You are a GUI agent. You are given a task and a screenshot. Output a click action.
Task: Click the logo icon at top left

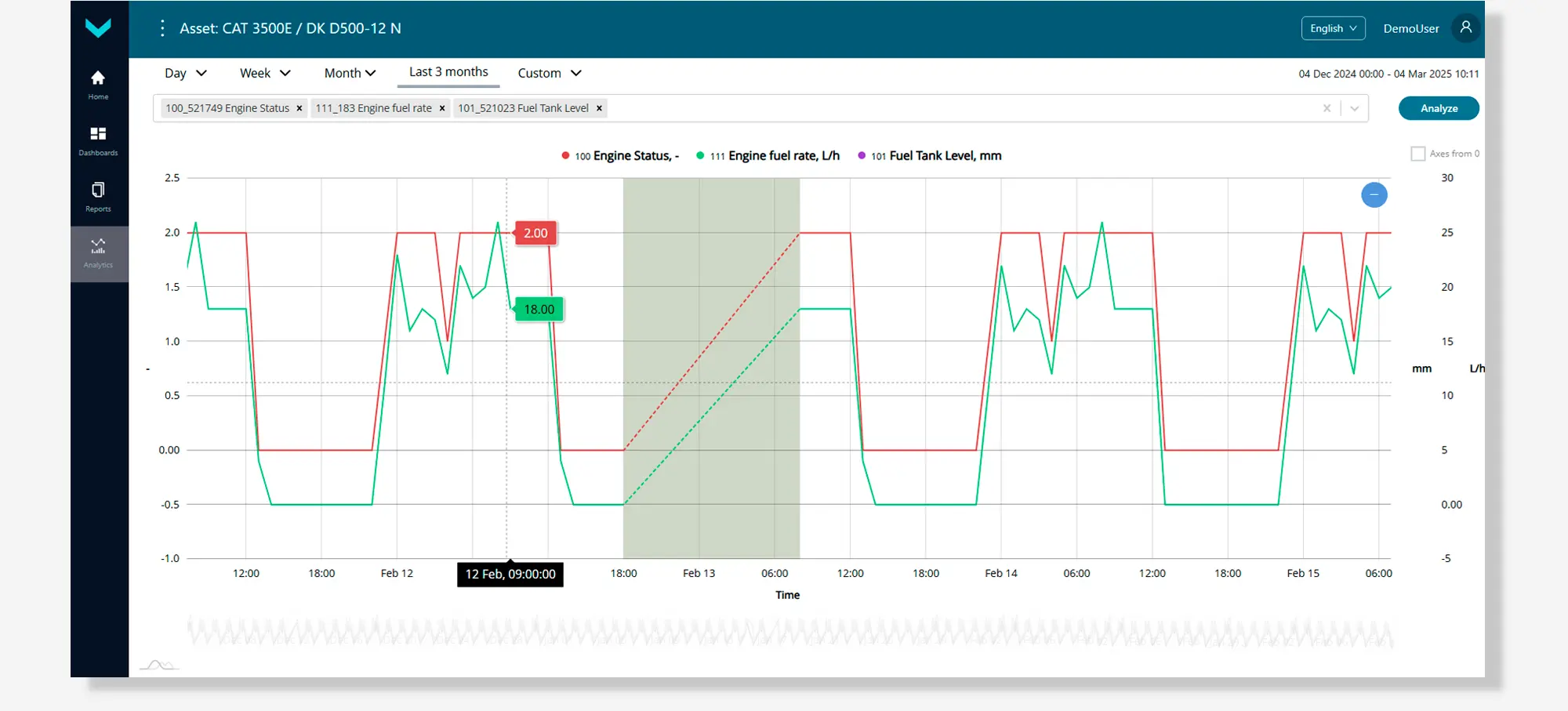pyautogui.click(x=98, y=28)
